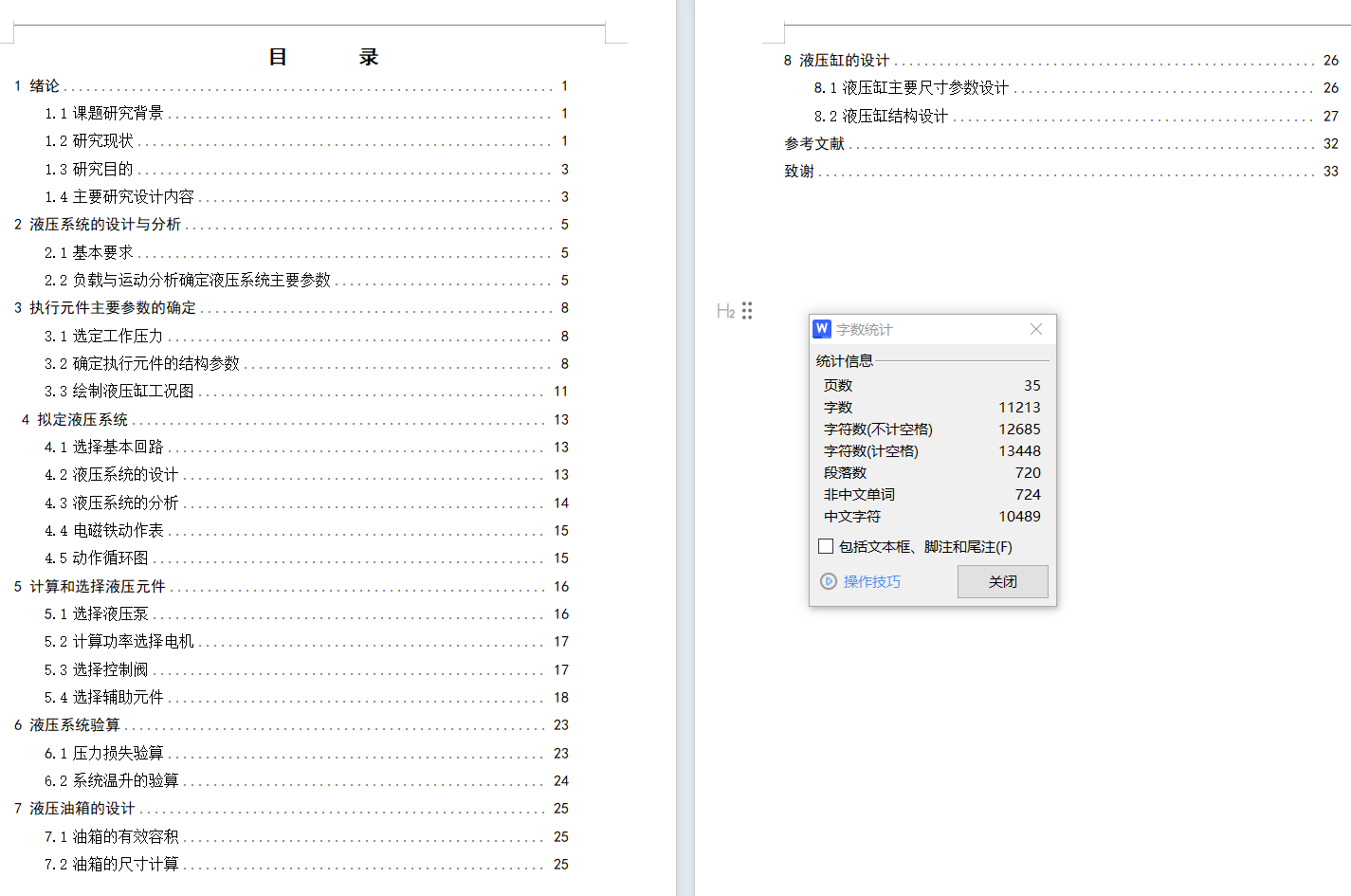
Task: Go to 6 液压系统验算
Action: [x=291, y=724]
